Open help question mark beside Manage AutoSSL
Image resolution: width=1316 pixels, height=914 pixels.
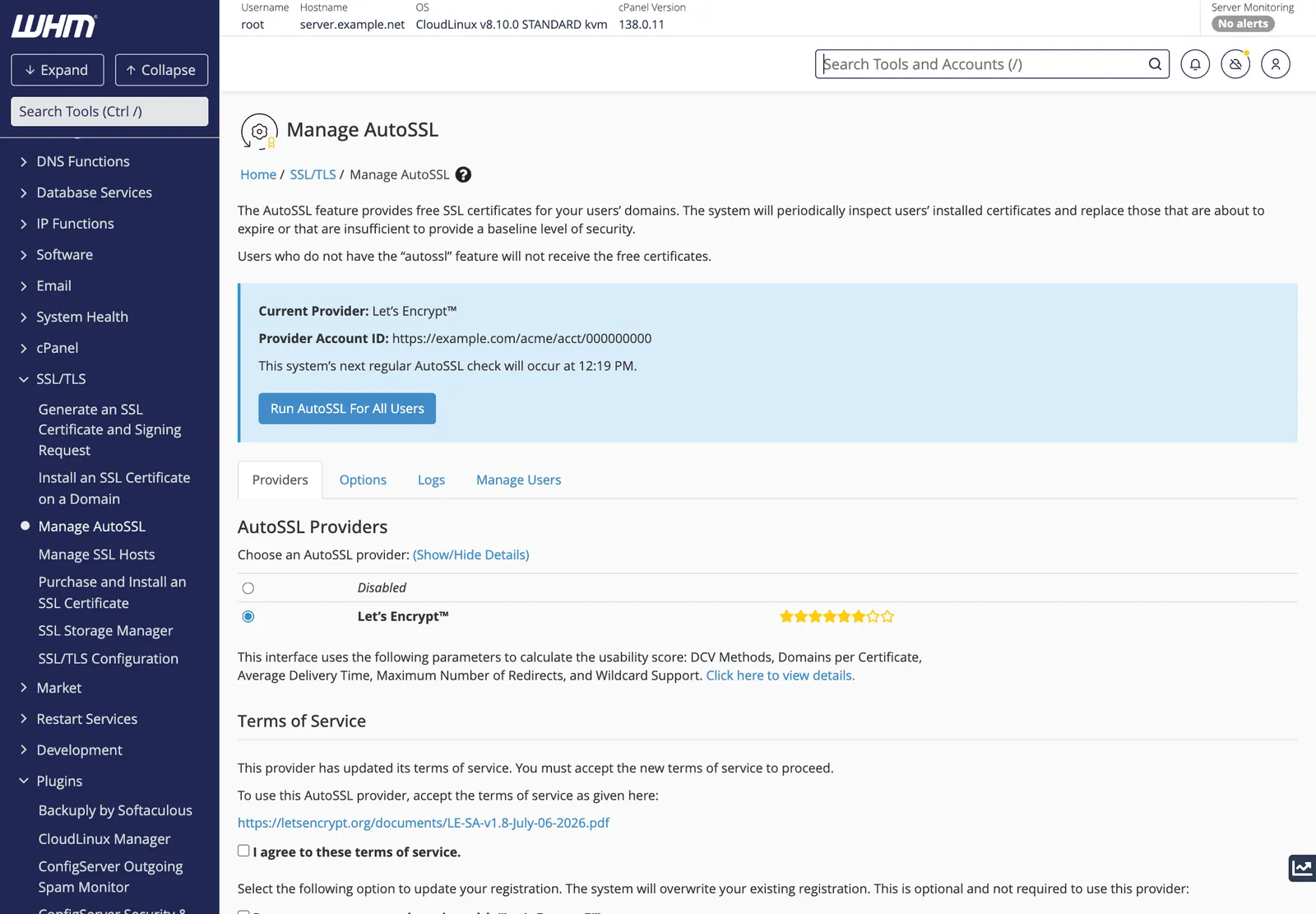[x=463, y=174]
